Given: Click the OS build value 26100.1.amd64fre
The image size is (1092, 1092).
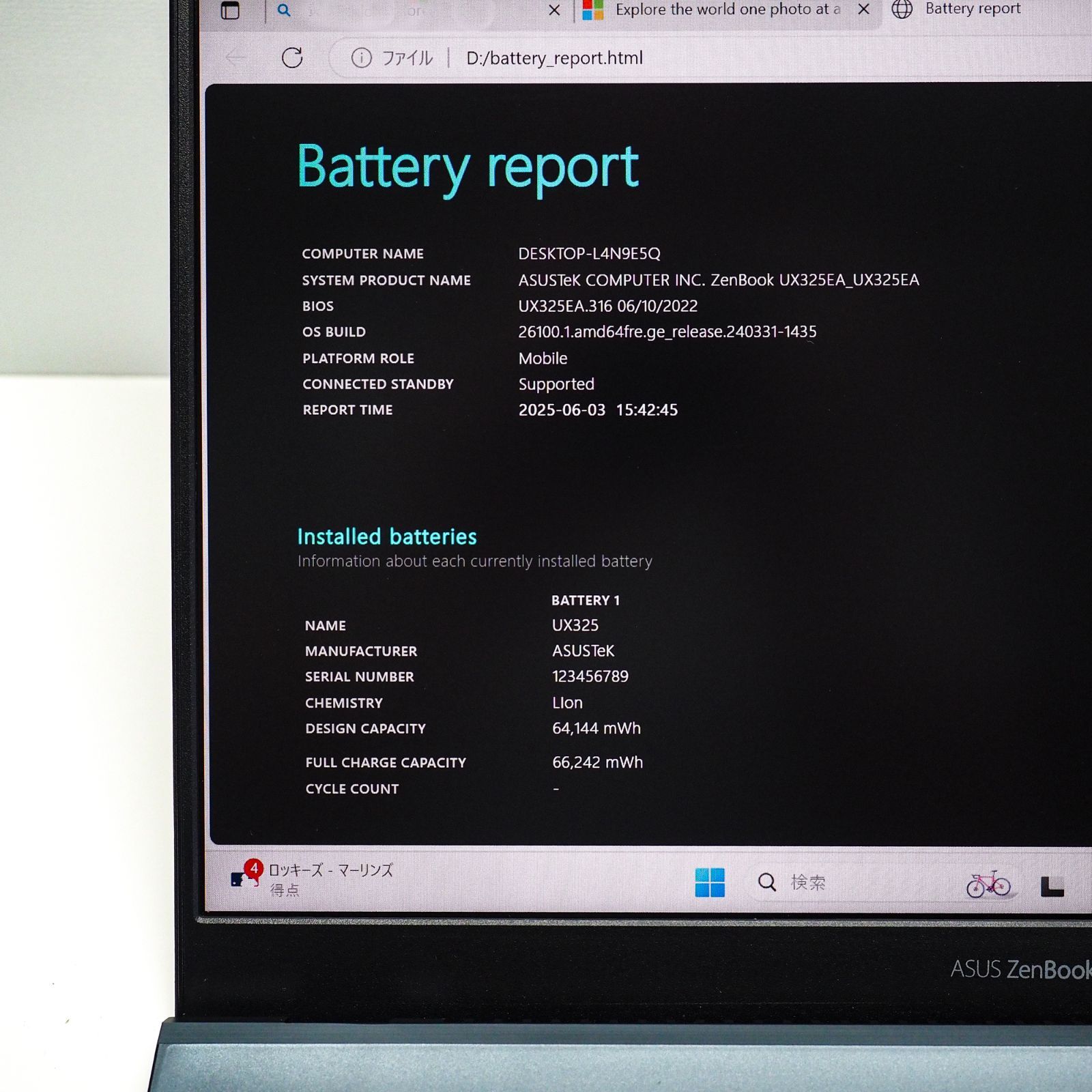Looking at the screenshot, I should pyautogui.click(x=667, y=332).
